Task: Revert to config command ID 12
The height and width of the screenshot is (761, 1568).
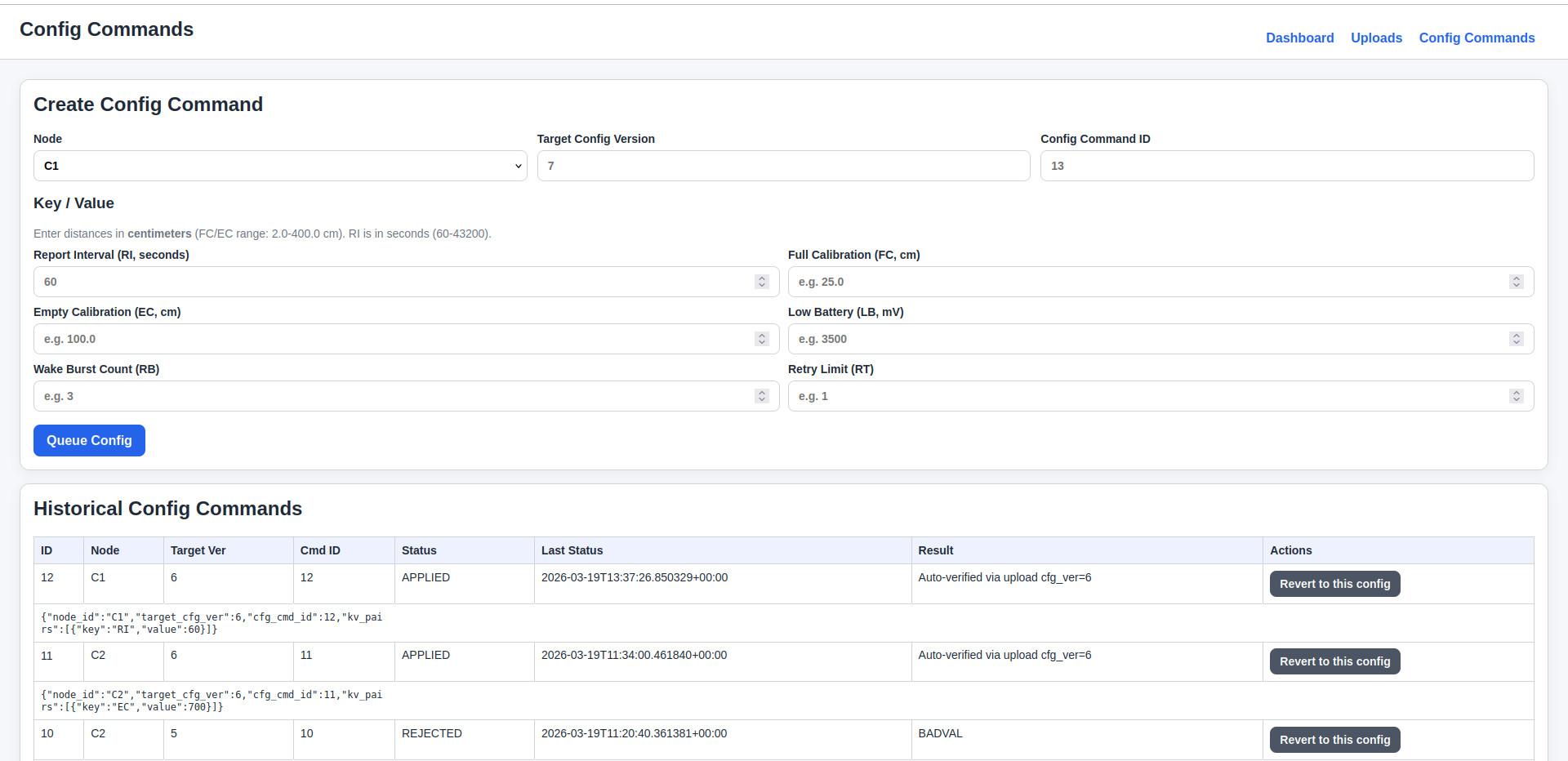Action: click(x=1334, y=584)
